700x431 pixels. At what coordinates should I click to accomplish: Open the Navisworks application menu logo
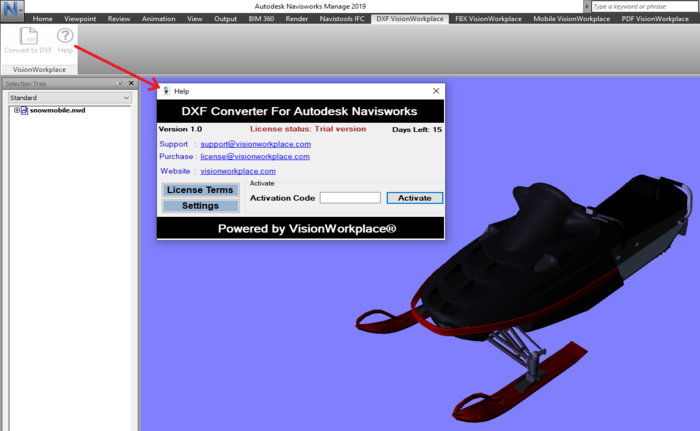(12, 10)
